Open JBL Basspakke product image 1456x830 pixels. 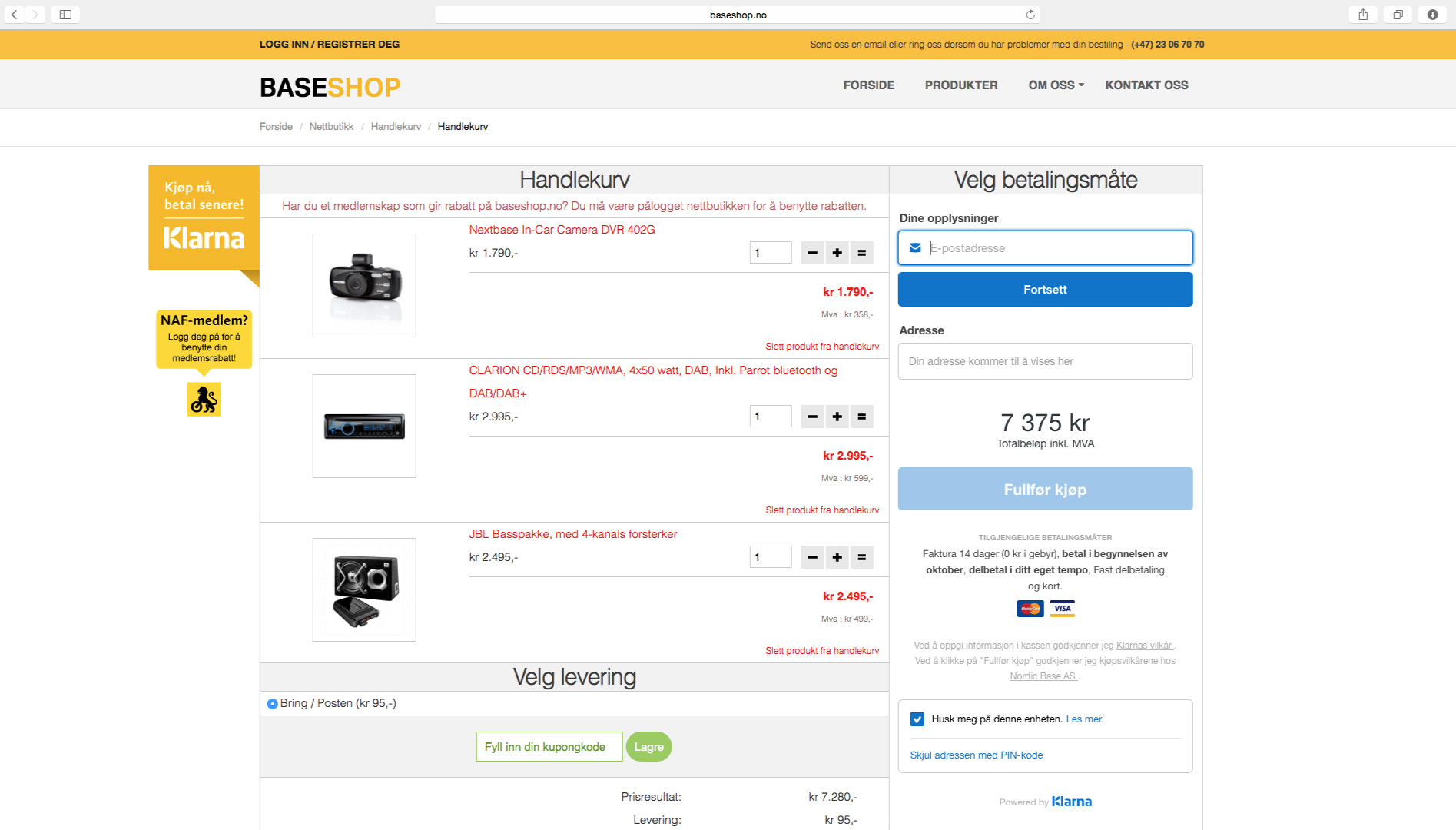click(364, 589)
